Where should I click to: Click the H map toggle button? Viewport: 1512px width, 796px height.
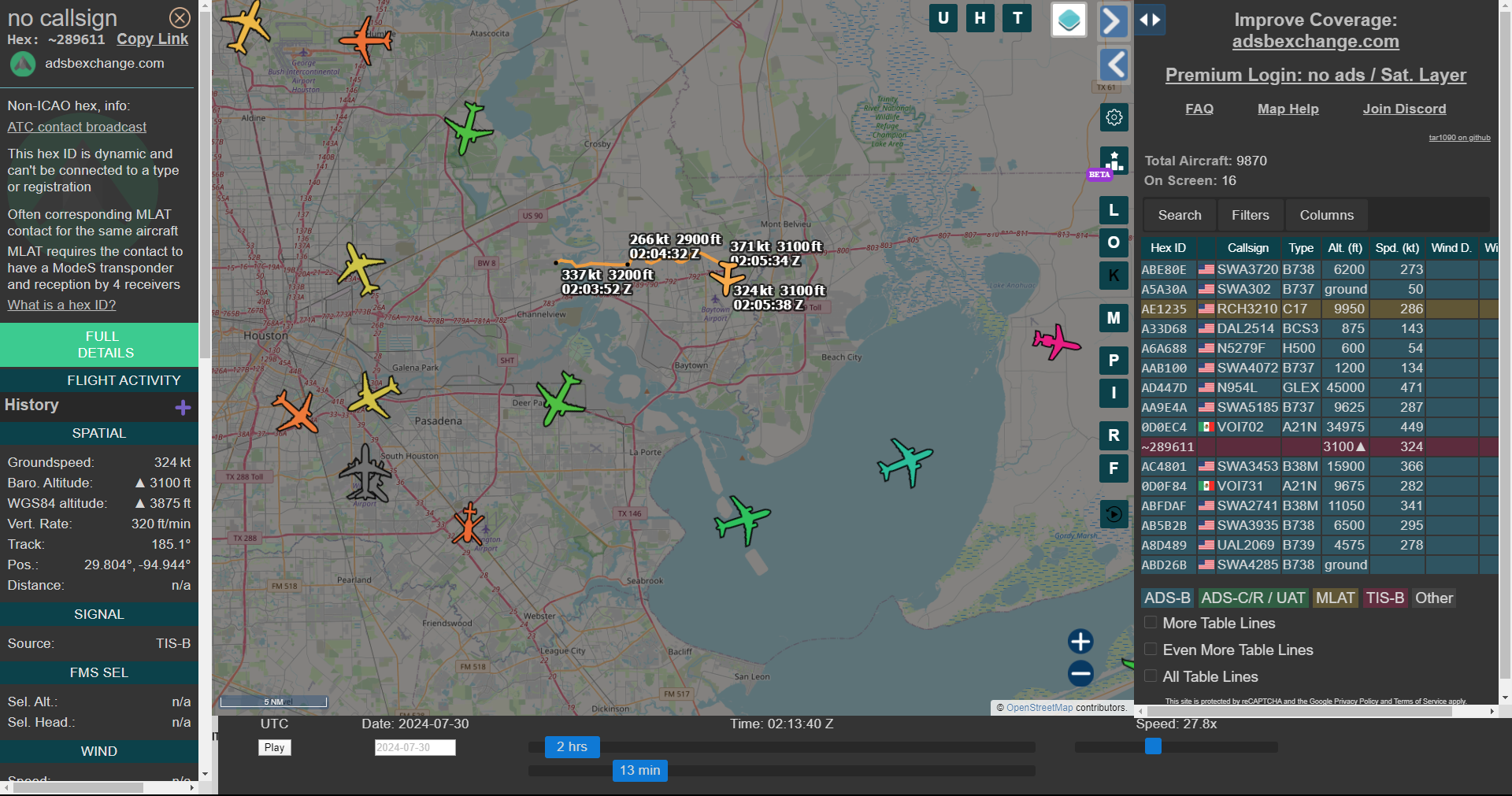coord(980,17)
